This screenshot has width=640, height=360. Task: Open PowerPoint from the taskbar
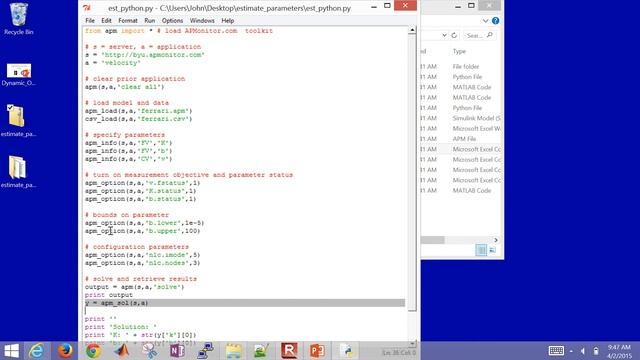[x=318, y=351]
